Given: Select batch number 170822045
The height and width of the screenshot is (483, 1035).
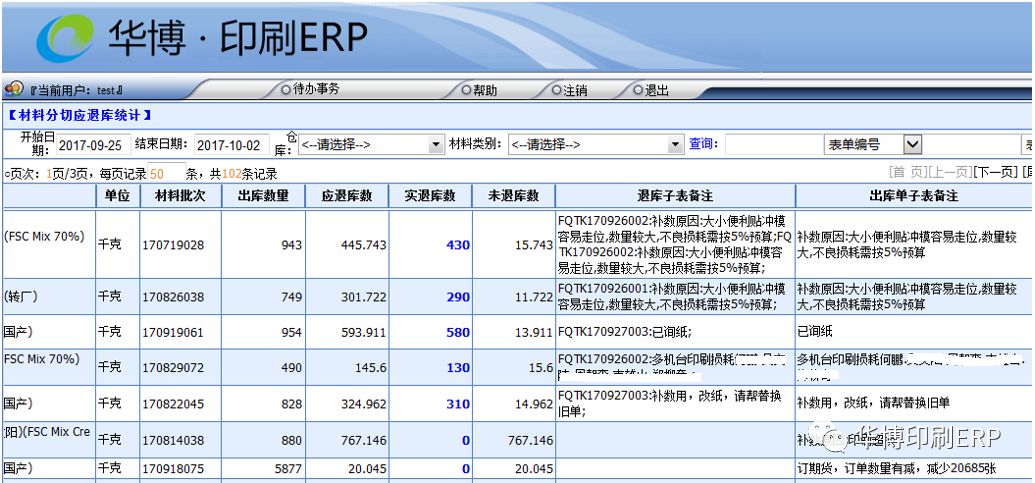Looking at the screenshot, I should pos(173,404).
